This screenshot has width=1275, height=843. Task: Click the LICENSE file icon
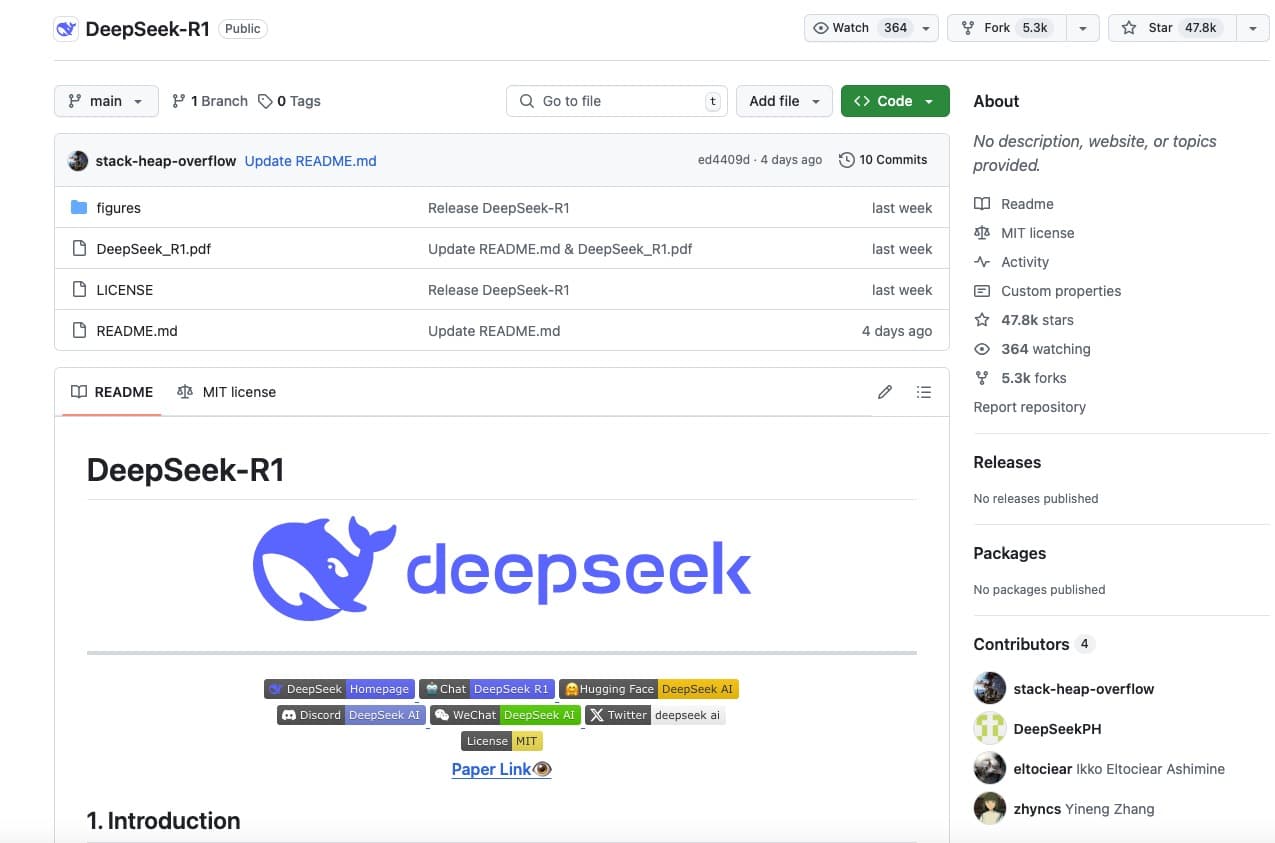coord(79,290)
